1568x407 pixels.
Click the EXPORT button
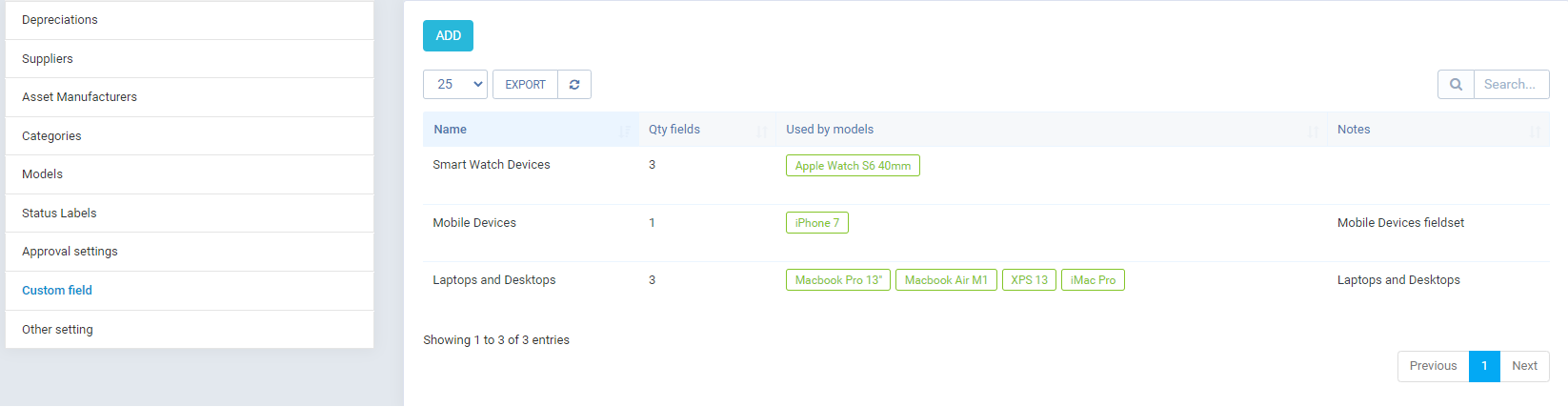[x=525, y=85]
